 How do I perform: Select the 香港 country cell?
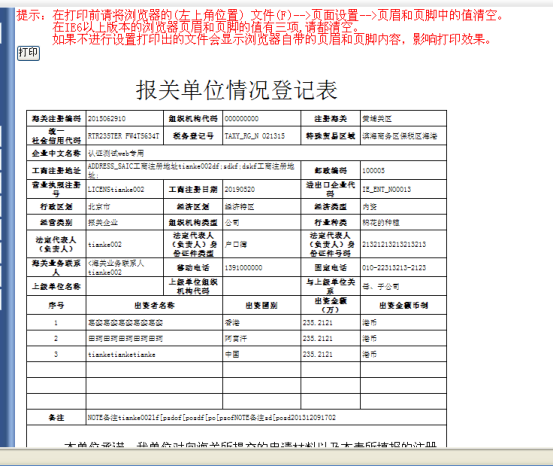coord(261,323)
